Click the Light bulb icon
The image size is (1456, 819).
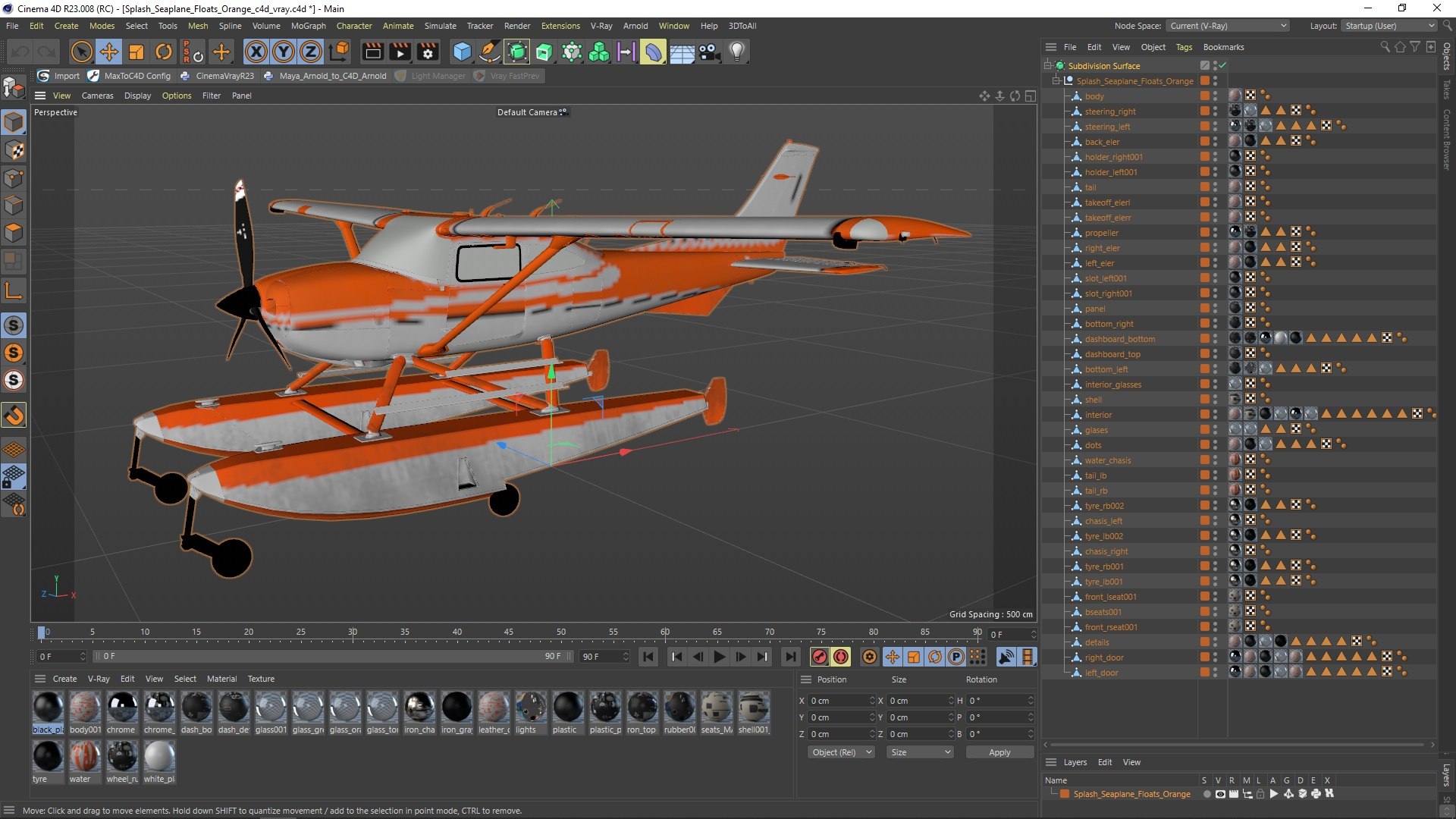tap(736, 52)
